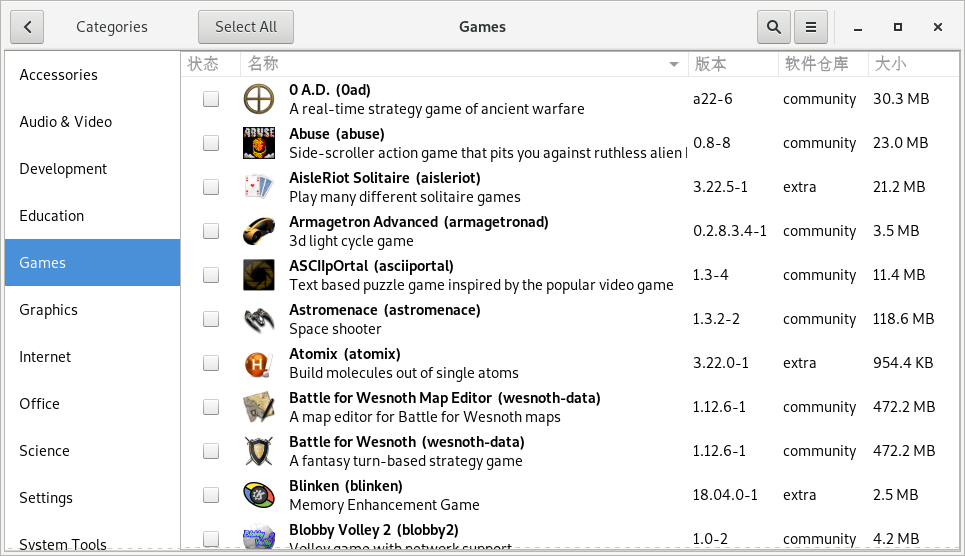Go back using the left arrow button
This screenshot has width=965, height=556.
click(27, 27)
